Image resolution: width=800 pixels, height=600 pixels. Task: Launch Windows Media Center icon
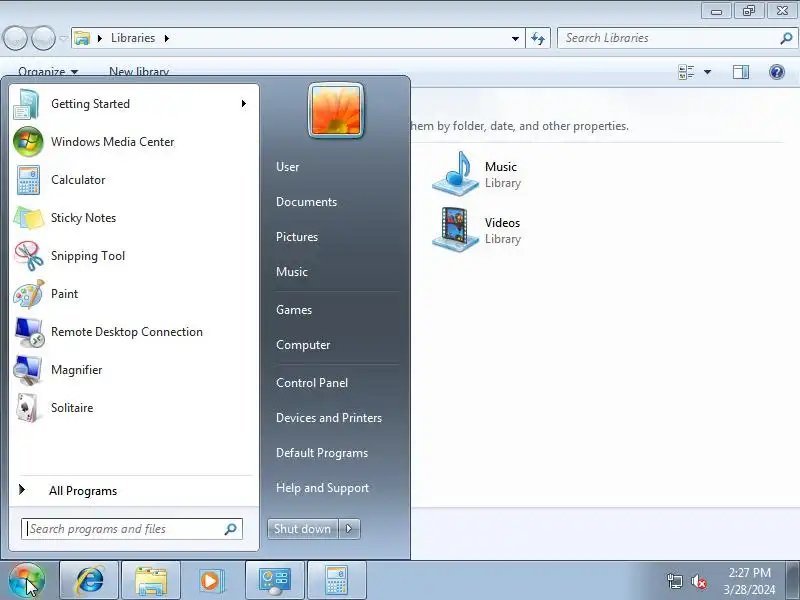pos(28,142)
